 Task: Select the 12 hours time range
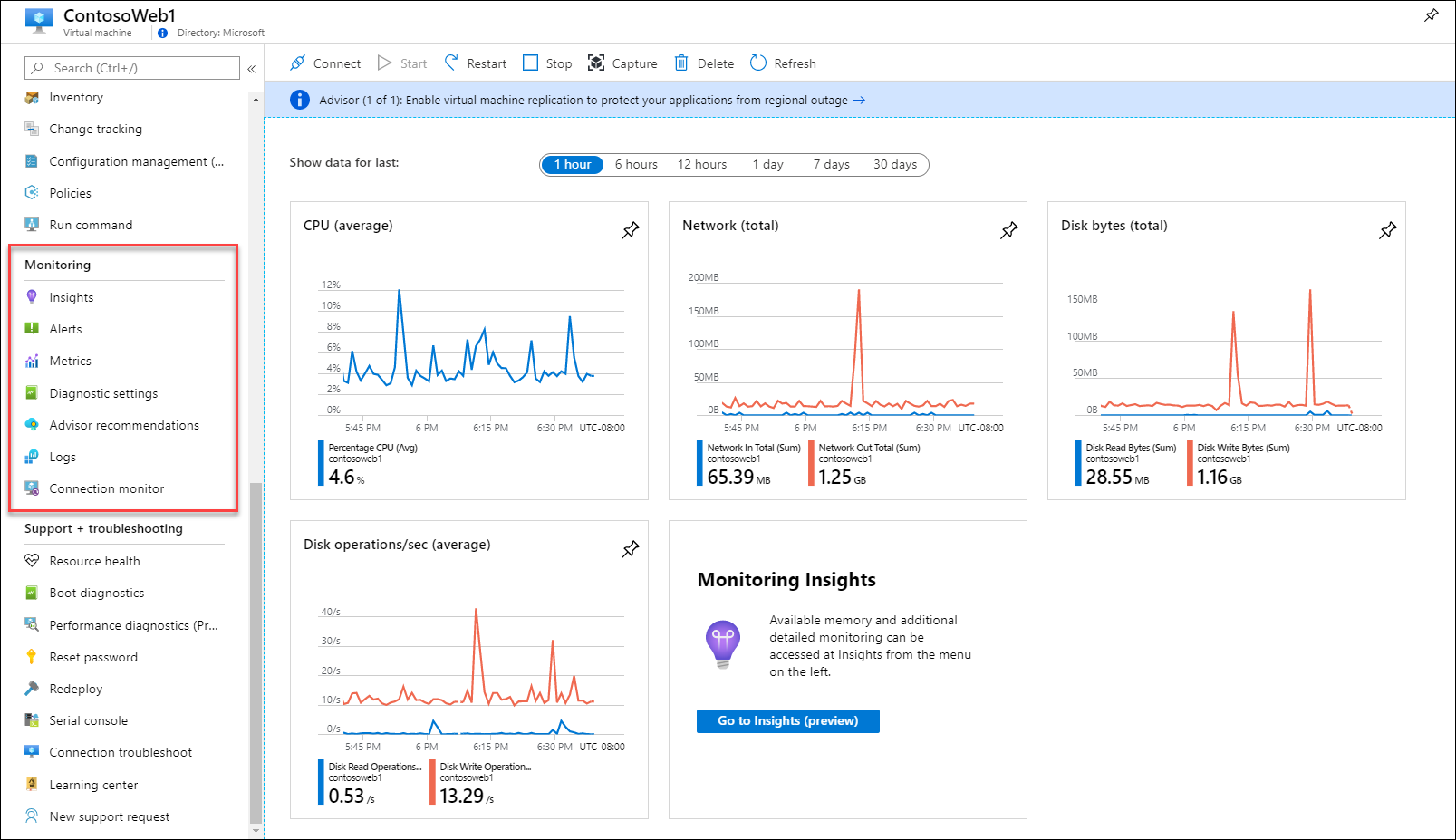point(702,164)
